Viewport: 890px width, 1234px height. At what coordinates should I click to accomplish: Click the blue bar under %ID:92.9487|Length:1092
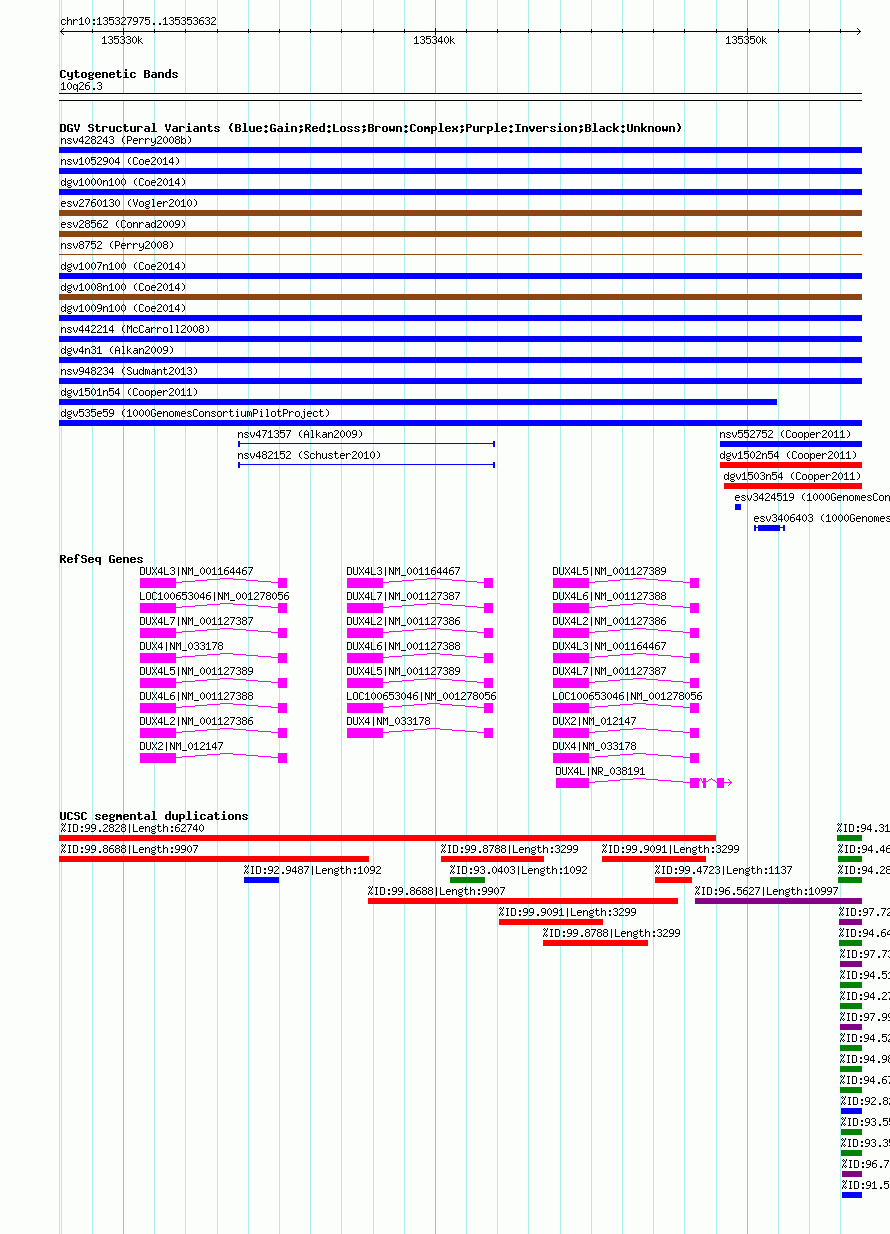coord(261,880)
